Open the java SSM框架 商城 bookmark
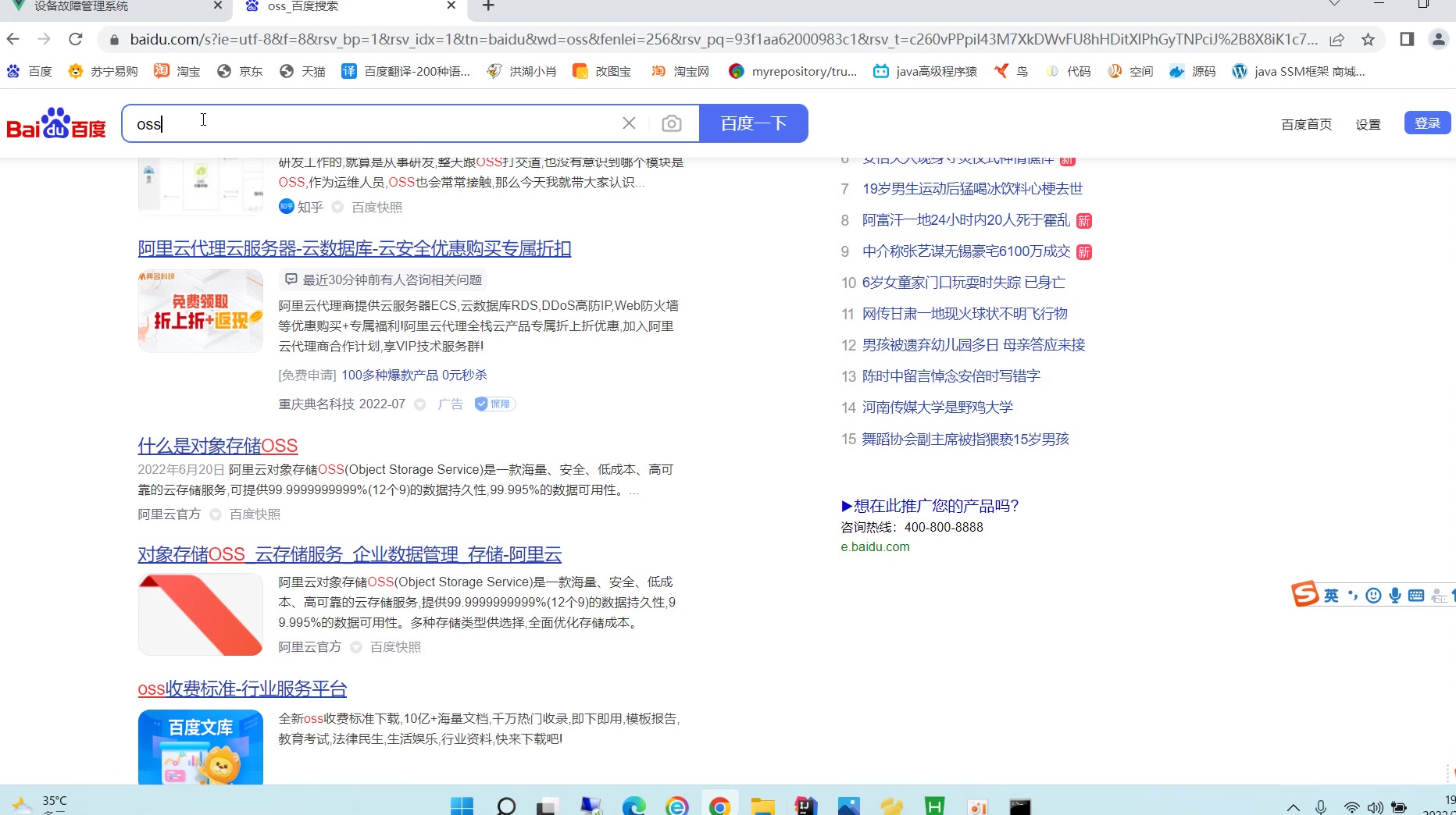Image resolution: width=1456 pixels, height=815 pixels. (1298, 71)
